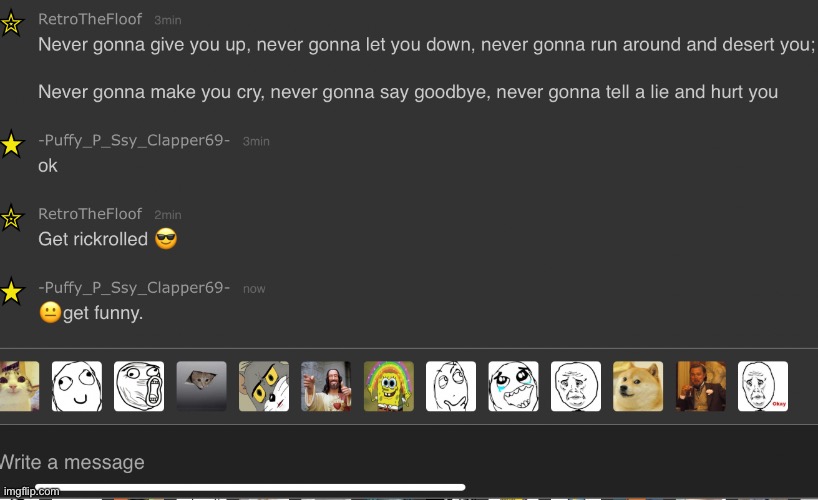Click the outlined star beside first RetroTheFloof message
818x500 pixels.
(x=11, y=24)
